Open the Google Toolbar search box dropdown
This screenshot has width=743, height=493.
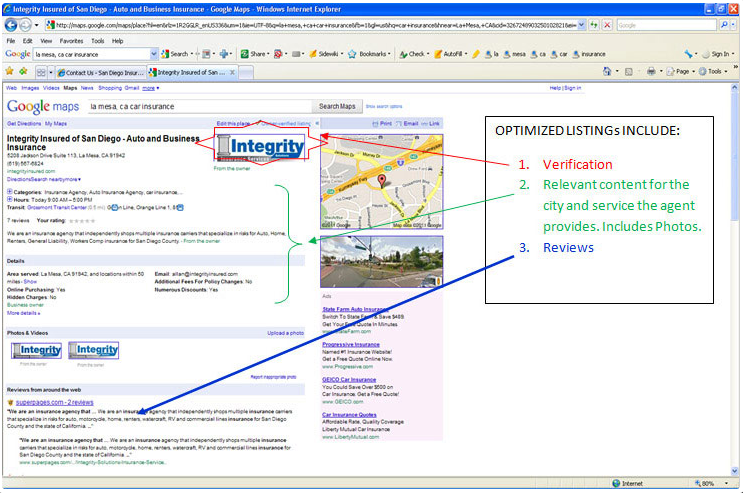[x=154, y=55]
